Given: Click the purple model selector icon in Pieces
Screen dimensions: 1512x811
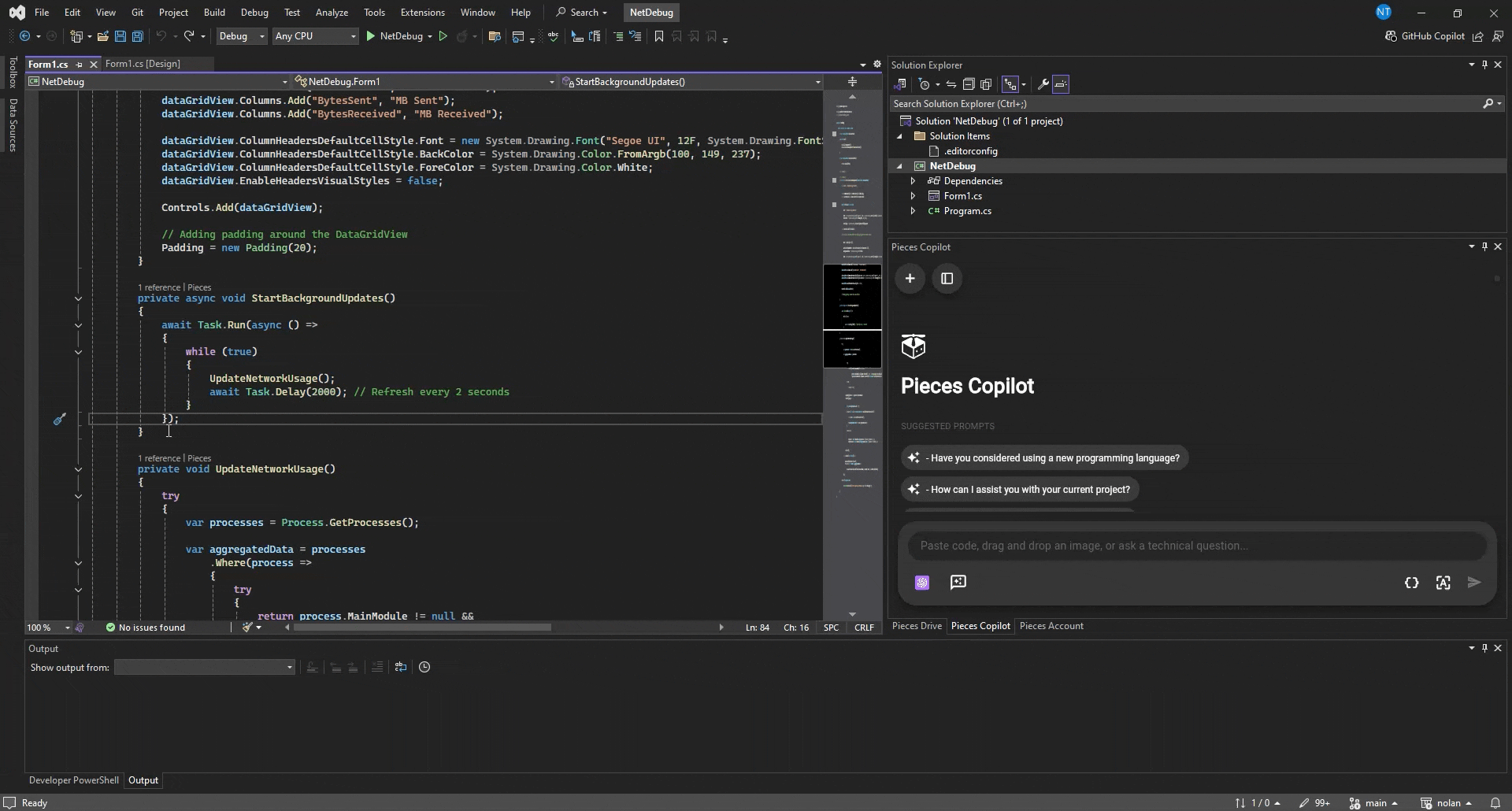Looking at the screenshot, I should (922, 583).
